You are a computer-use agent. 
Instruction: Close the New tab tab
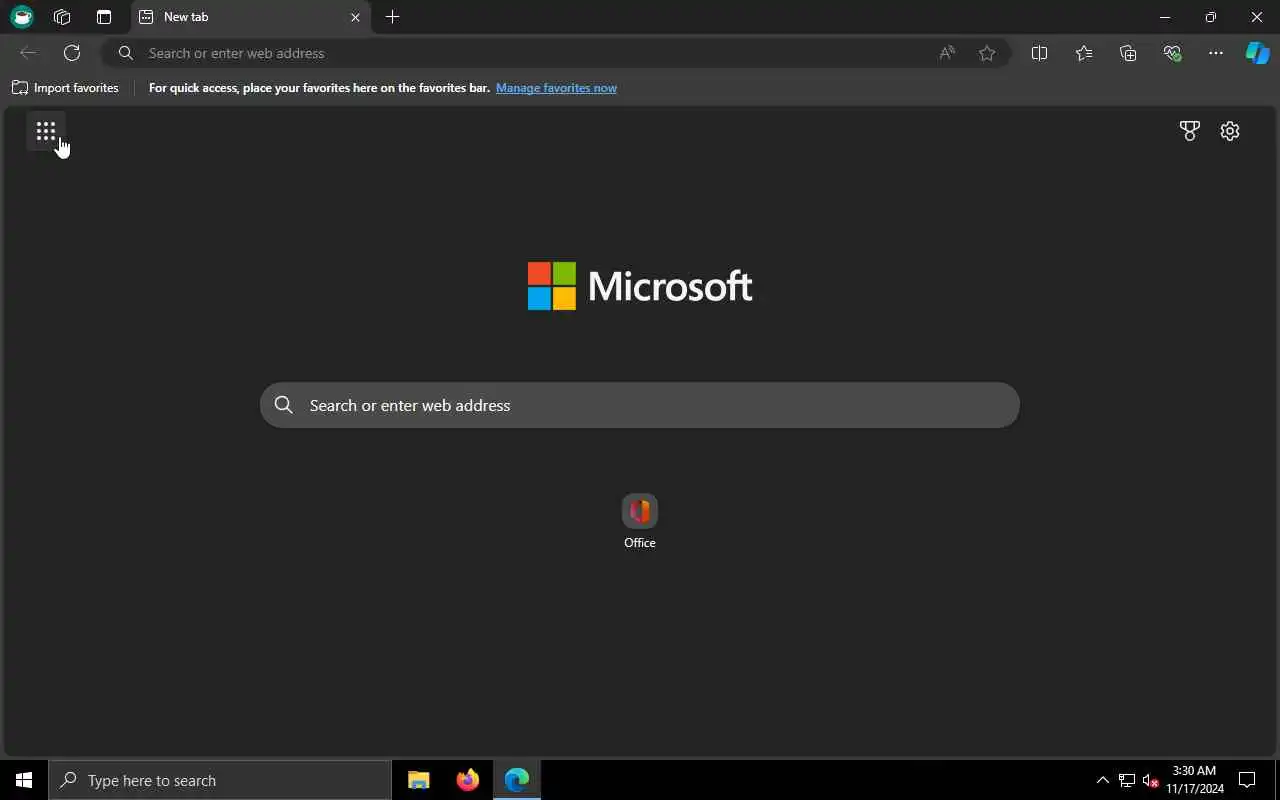(x=355, y=17)
